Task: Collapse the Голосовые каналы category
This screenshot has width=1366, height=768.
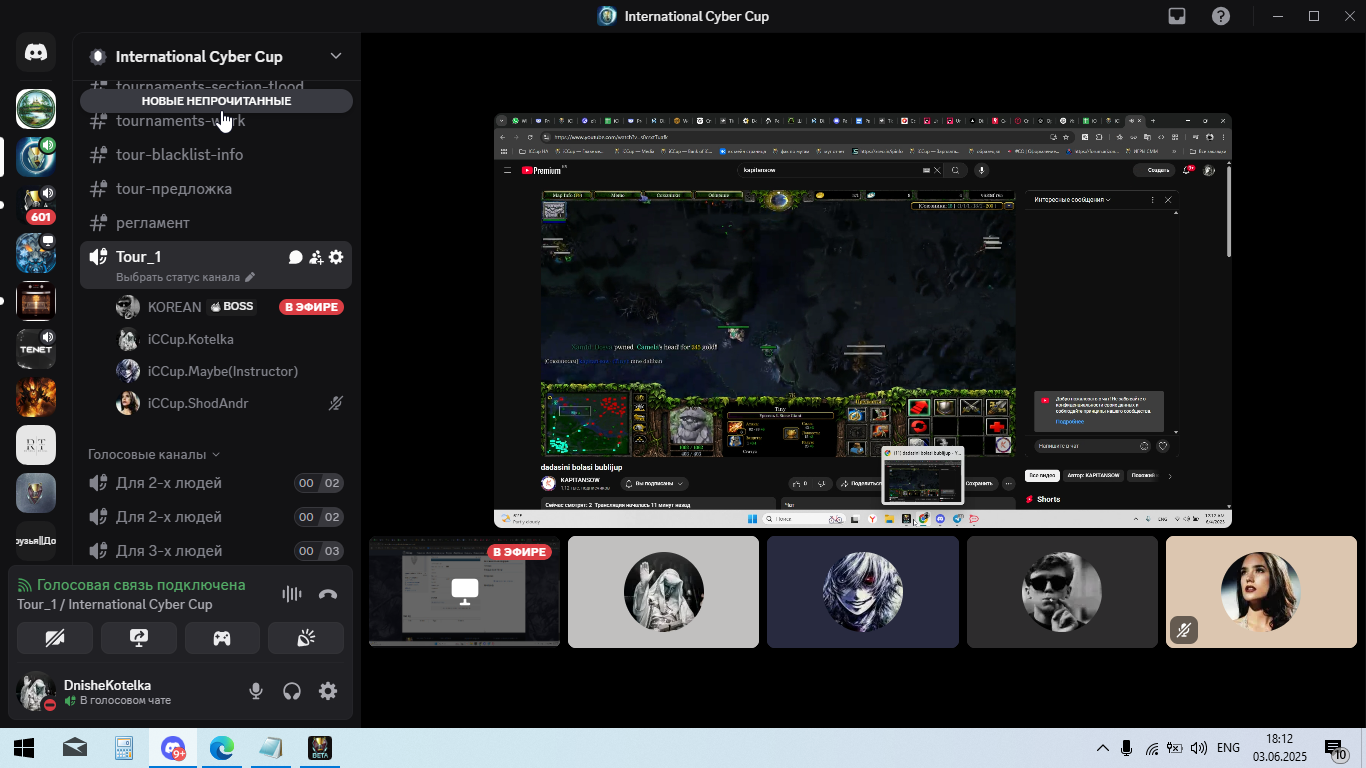Action: [154, 454]
